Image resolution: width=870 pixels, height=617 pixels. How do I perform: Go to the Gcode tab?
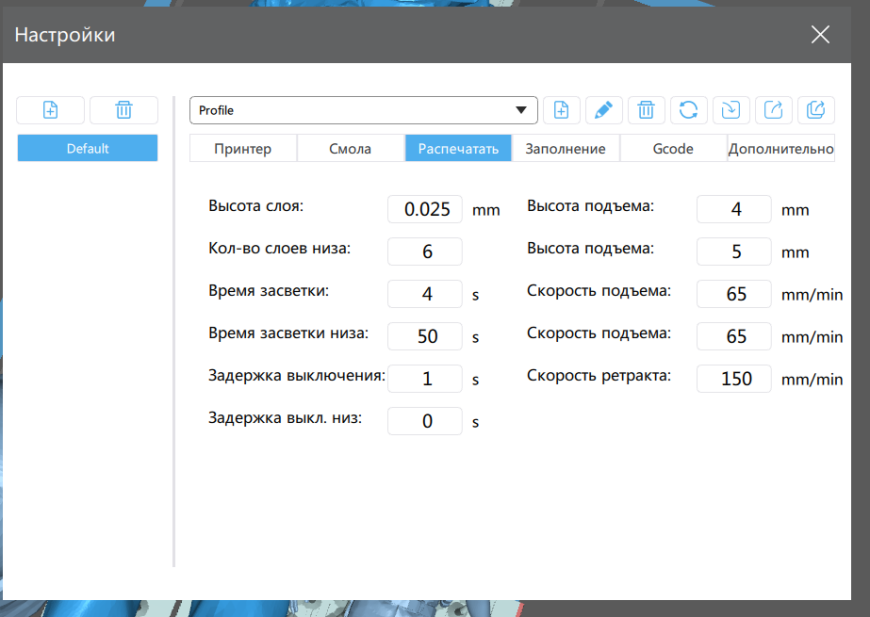(673, 149)
